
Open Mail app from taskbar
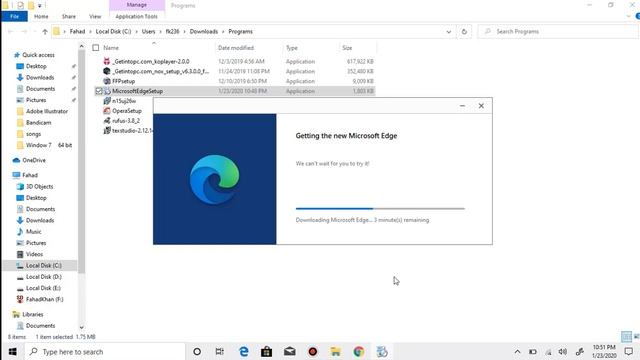(x=290, y=351)
